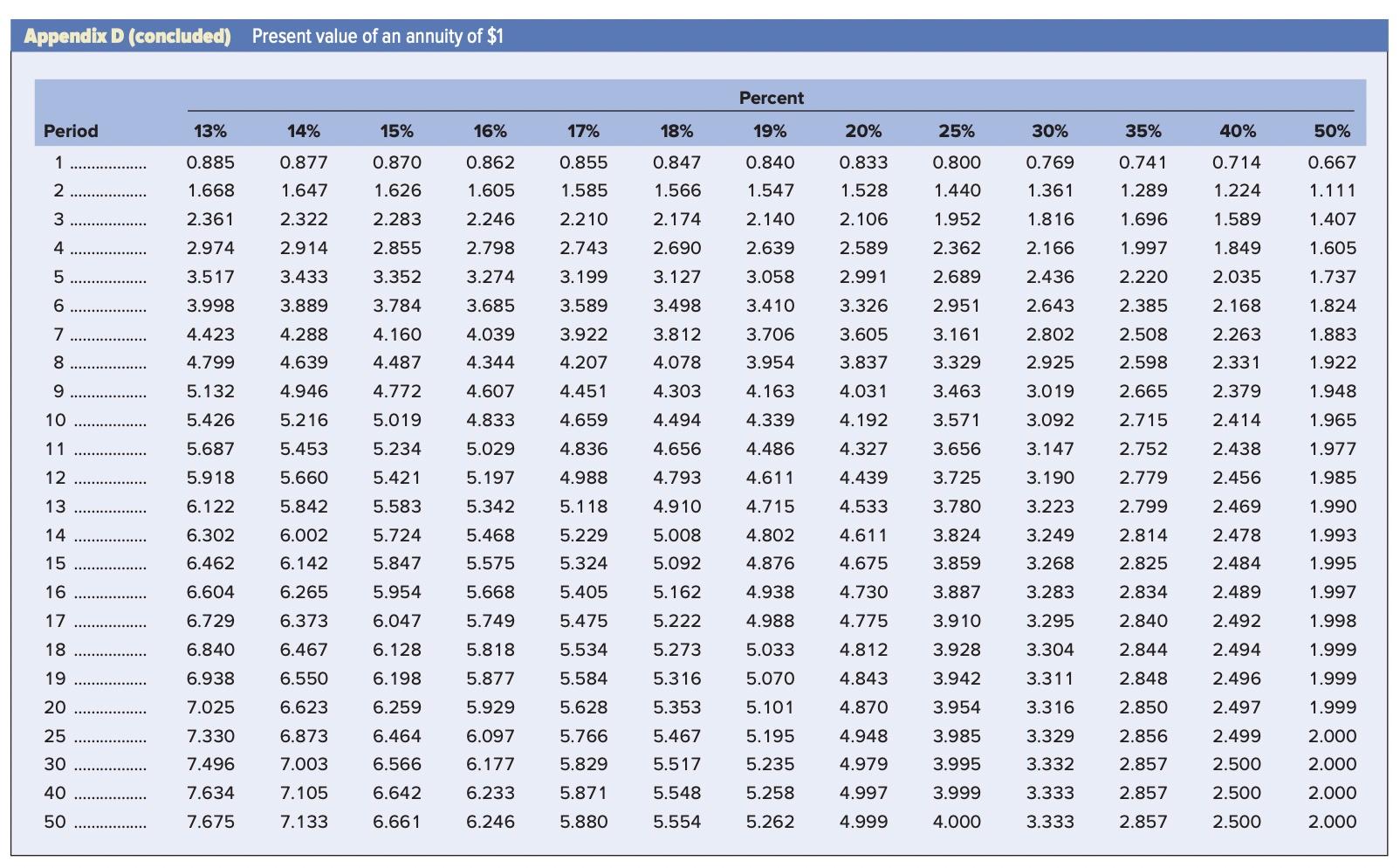Click the 30% column header
This screenshot has width=1400, height=868.
(1050, 131)
